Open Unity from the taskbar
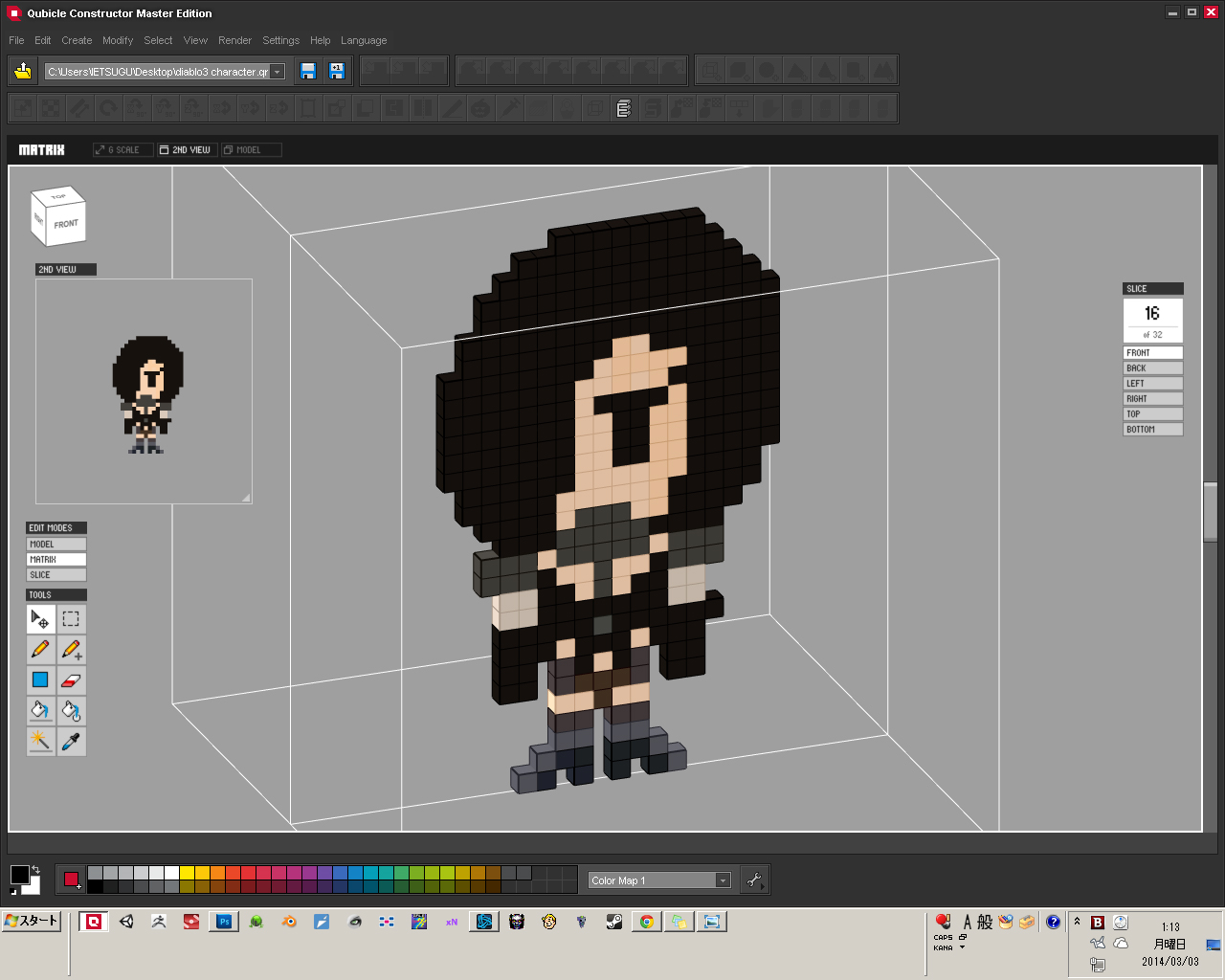1225x980 pixels. pos(126,922)
